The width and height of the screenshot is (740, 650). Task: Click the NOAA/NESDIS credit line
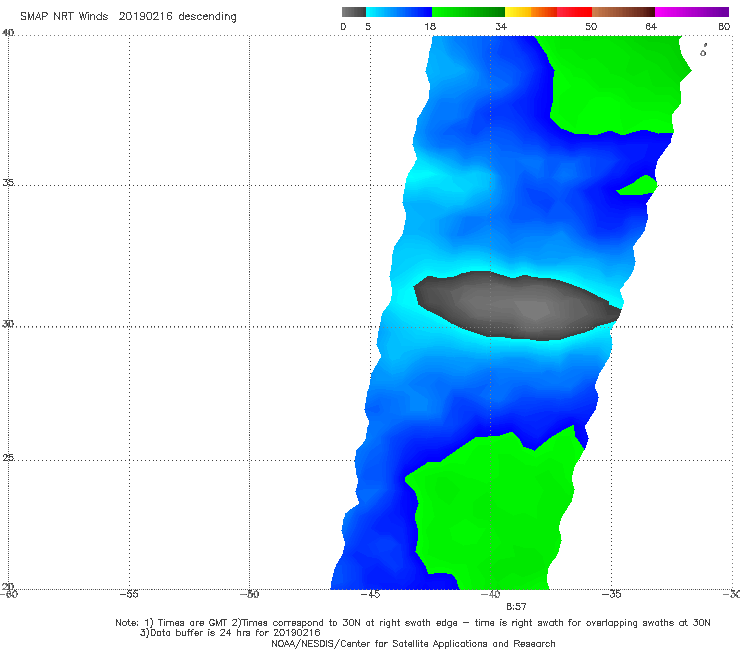click(x=413, y=643)
